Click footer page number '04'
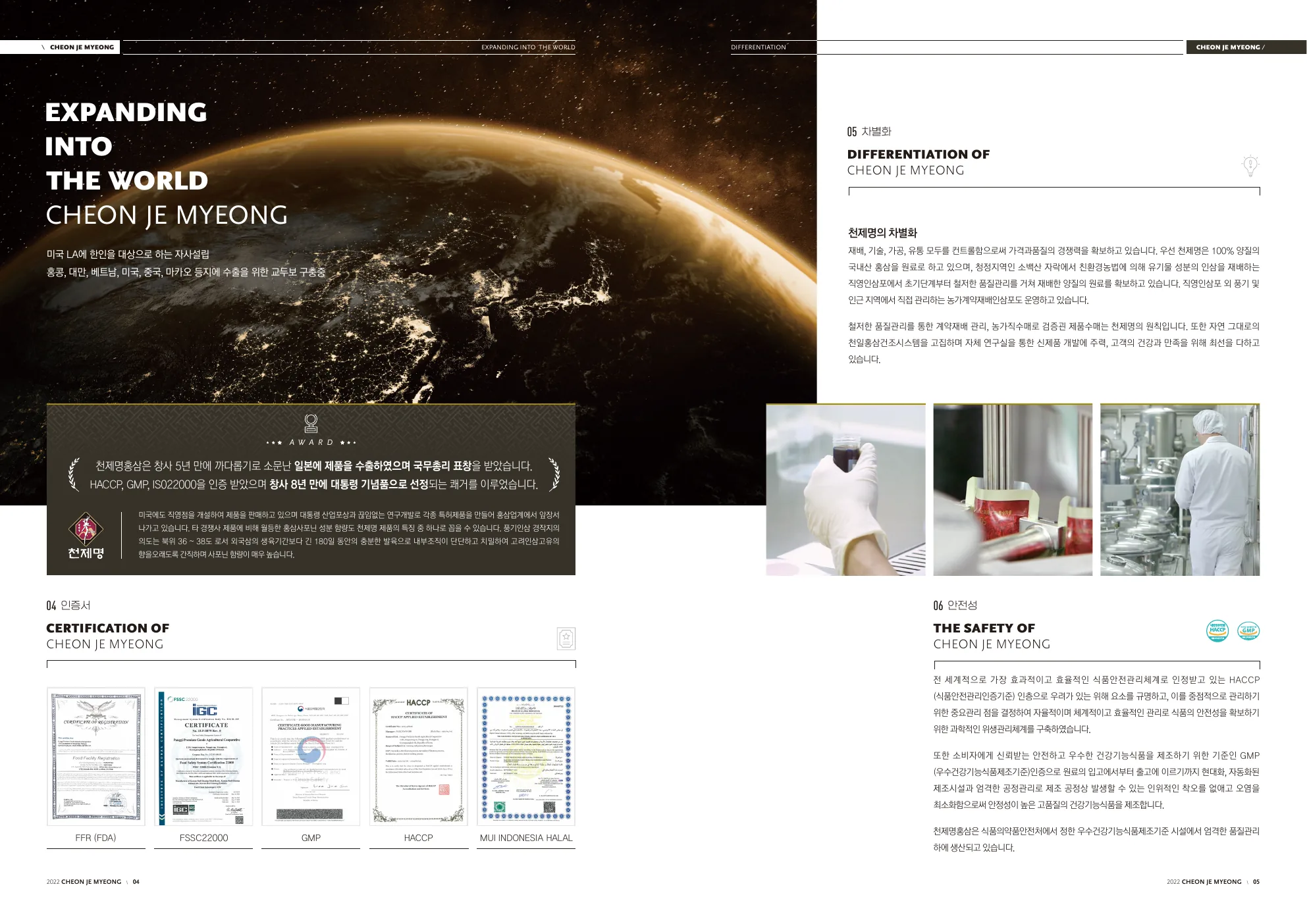The width and height of the screenshot is (1307, 924). click(x=136, y=882)
